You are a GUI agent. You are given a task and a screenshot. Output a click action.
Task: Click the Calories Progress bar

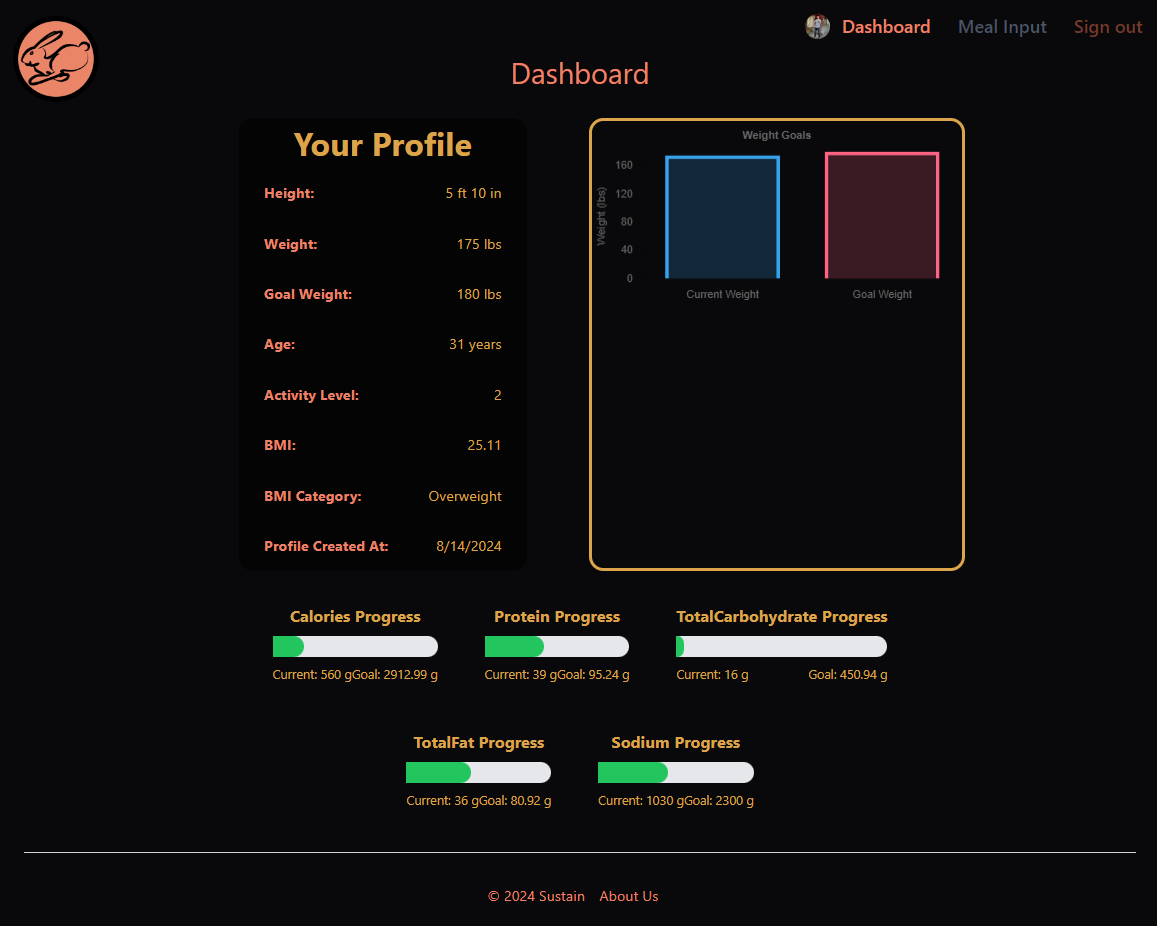tap(355, 646)
